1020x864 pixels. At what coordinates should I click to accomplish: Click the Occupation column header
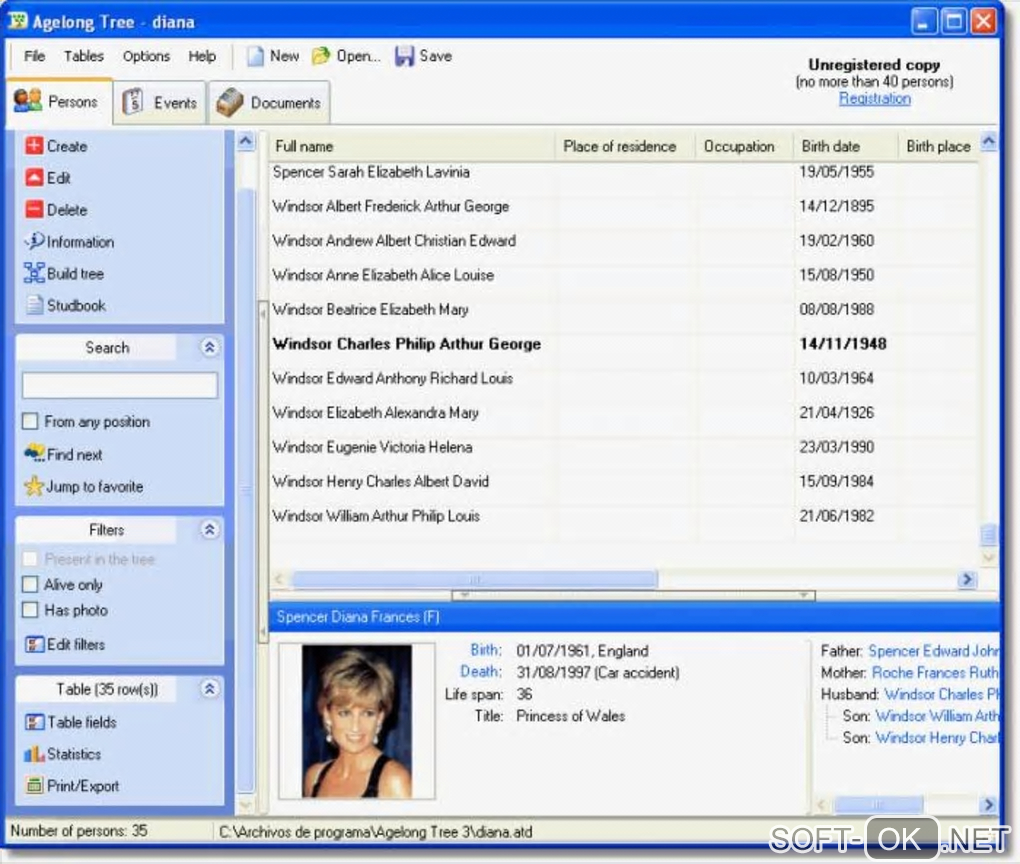[x=744, y=146]
